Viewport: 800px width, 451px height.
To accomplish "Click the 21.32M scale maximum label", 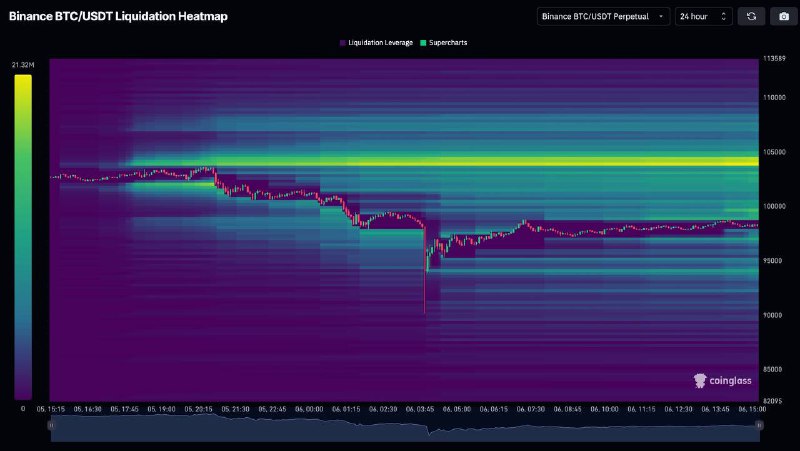I will pyautogui.click(x=23, y=65).
